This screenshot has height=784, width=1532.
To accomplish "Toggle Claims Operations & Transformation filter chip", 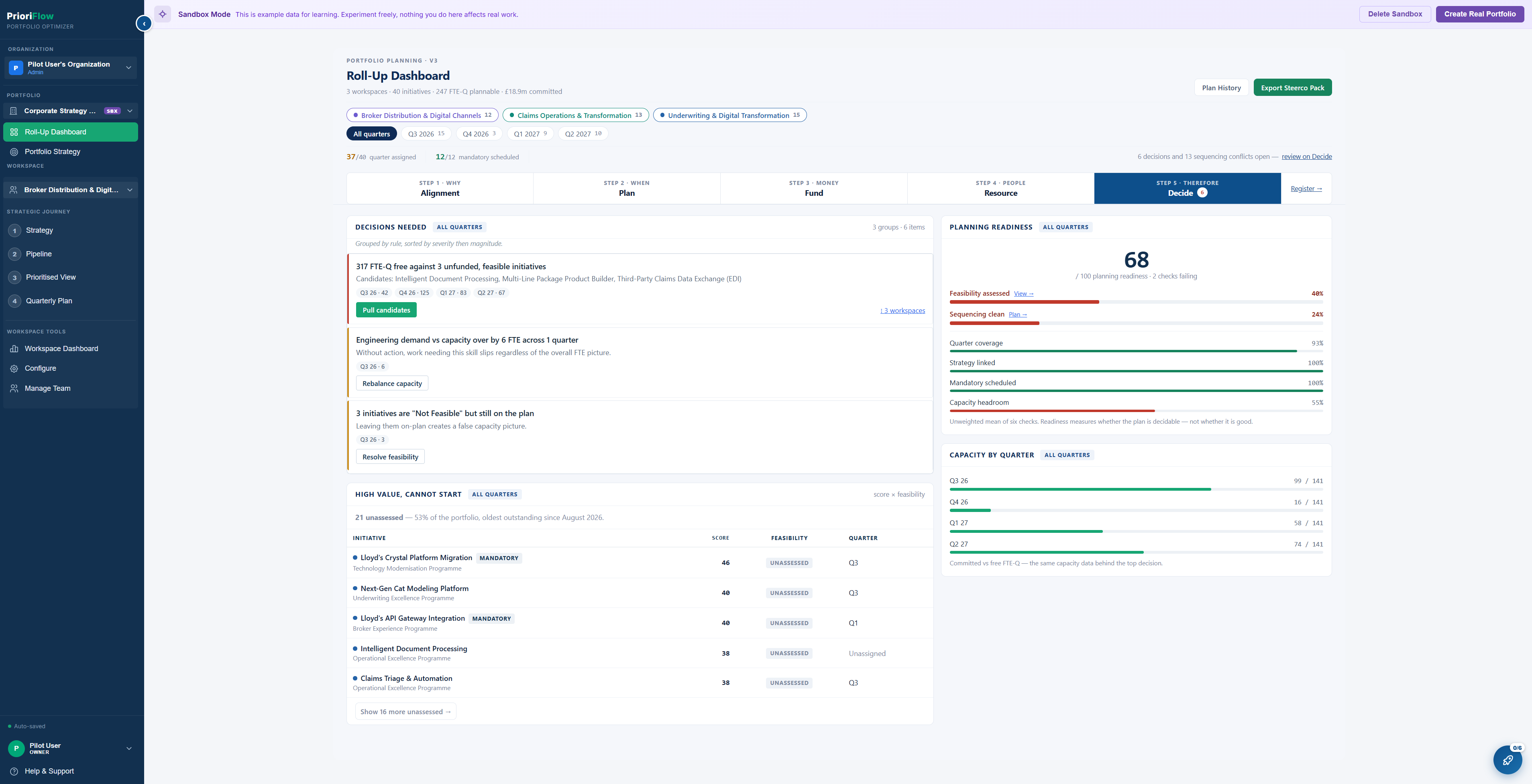I will point(576,115).
